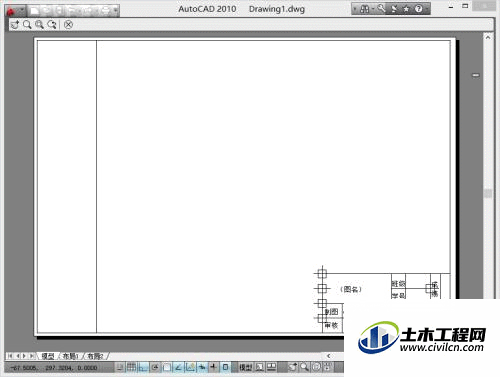Click the Pan hand icon in status bar
Screen dimensions: 500x377
292,367
